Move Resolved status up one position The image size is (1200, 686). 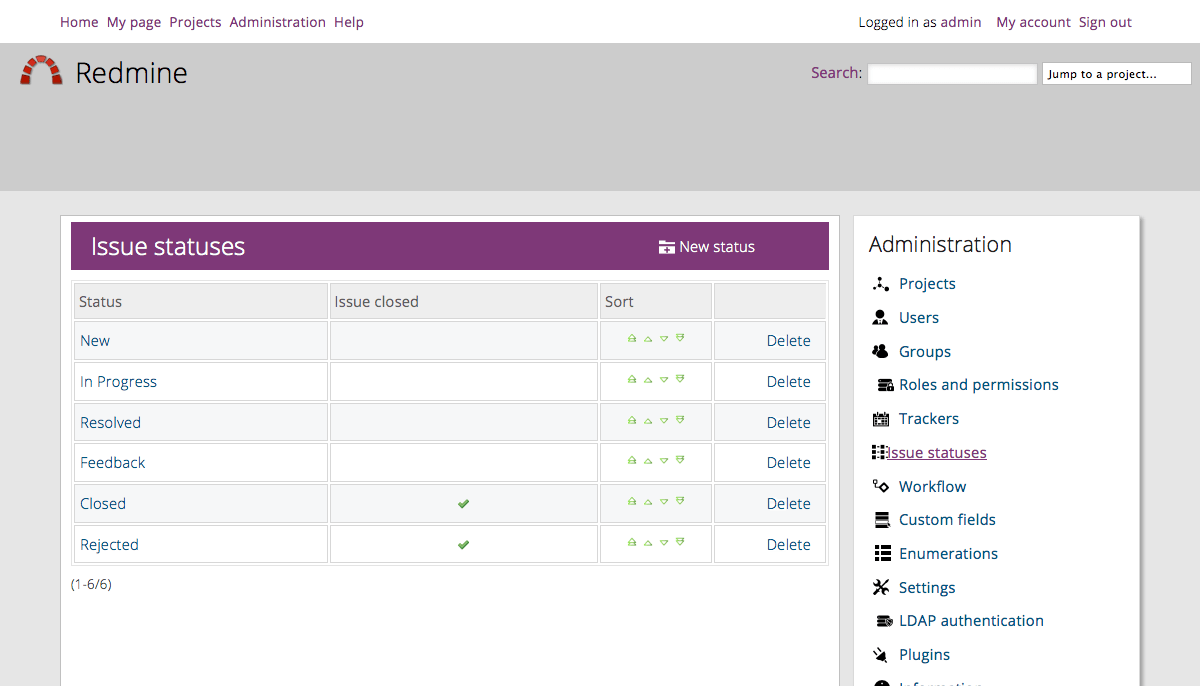(x=648, y=421)
